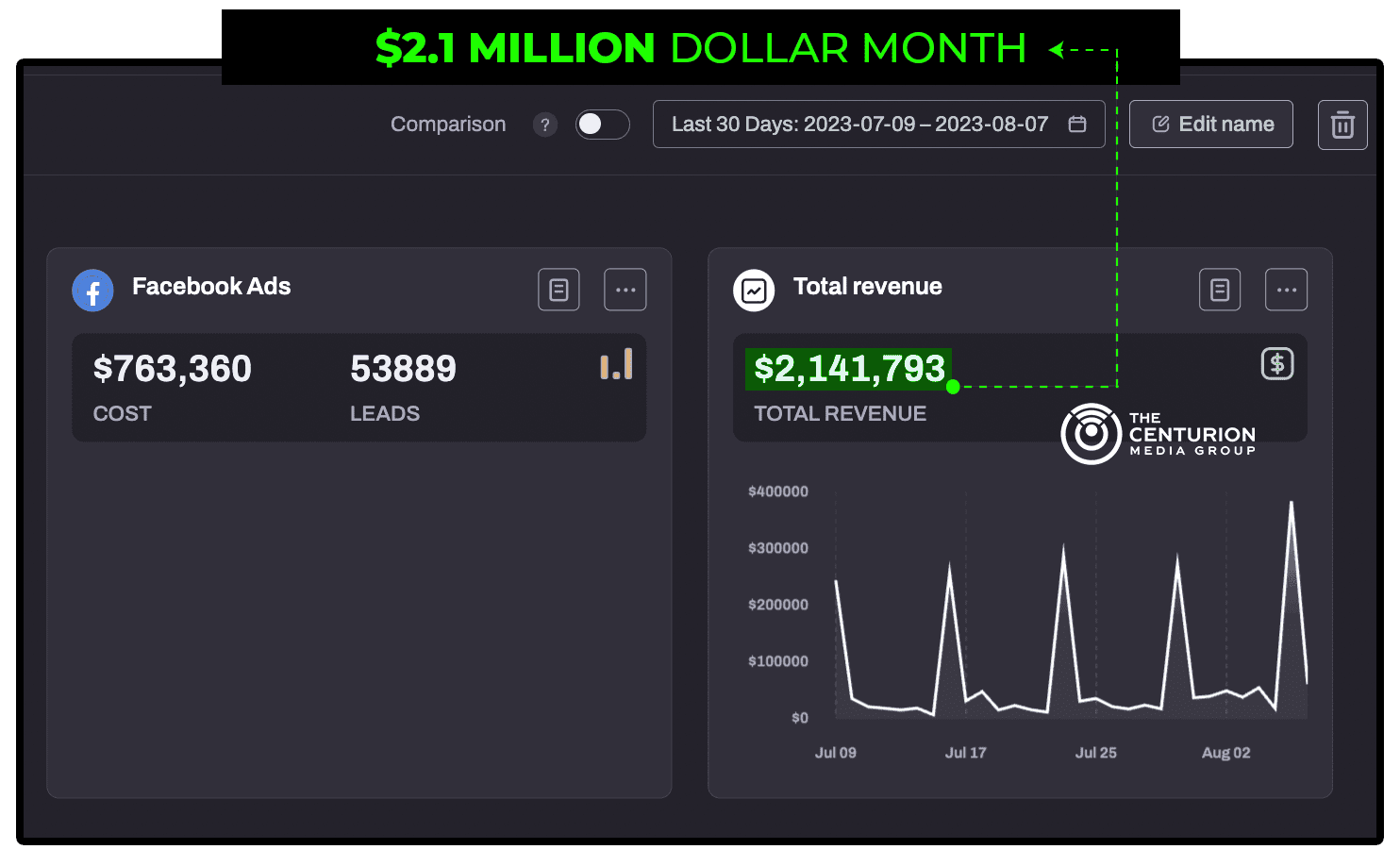Click the dollar sign icon in revenue panel

(x=1277, y=364)
